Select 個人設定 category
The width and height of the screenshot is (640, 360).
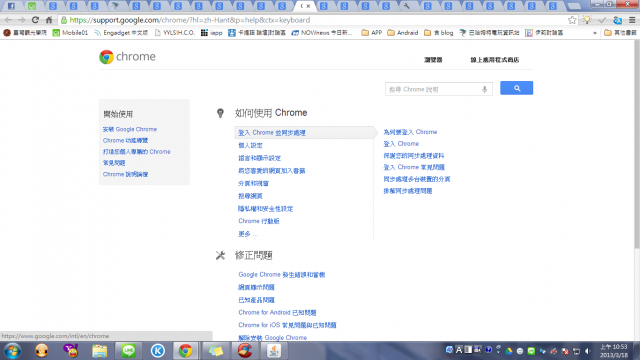(250, 145)
